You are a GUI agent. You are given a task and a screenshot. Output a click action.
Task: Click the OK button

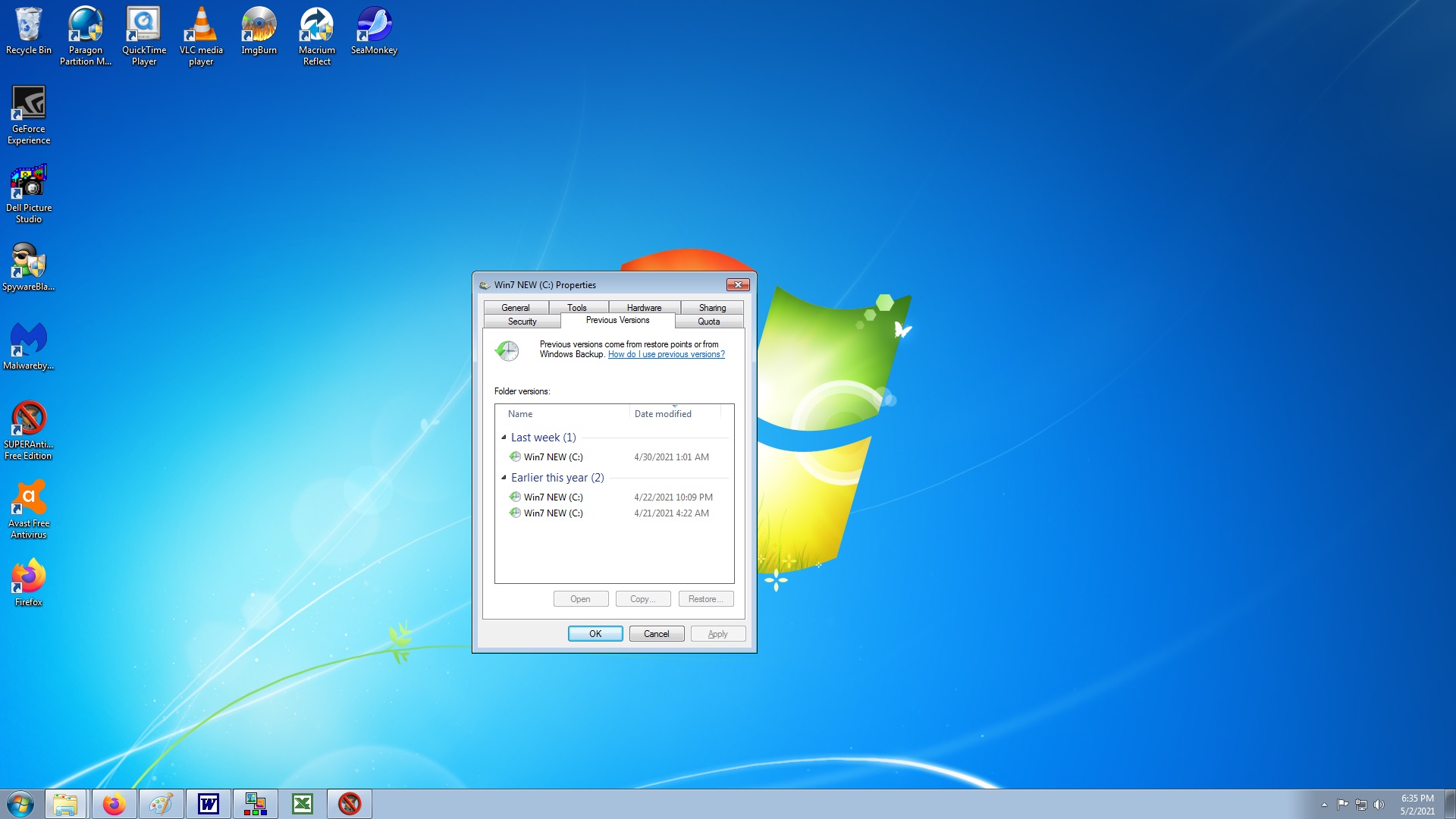pyautogui.click(x=595, y=634)
